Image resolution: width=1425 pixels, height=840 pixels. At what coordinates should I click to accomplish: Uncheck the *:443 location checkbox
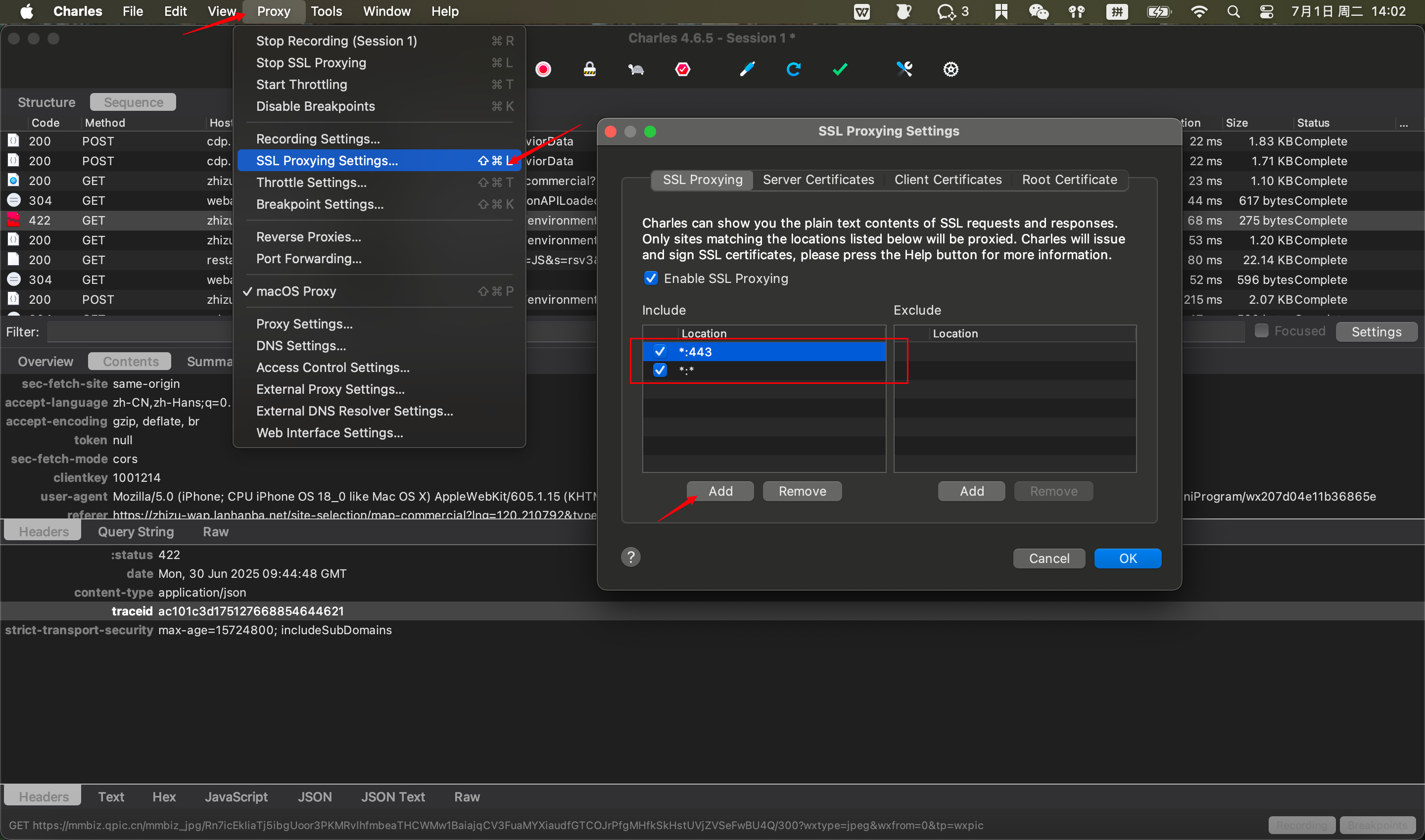[x=660, y=351]
